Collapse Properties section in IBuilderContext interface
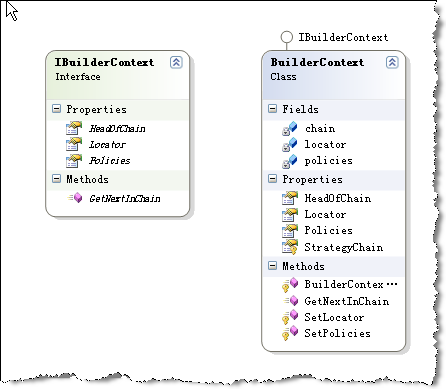 click(56, 109)
